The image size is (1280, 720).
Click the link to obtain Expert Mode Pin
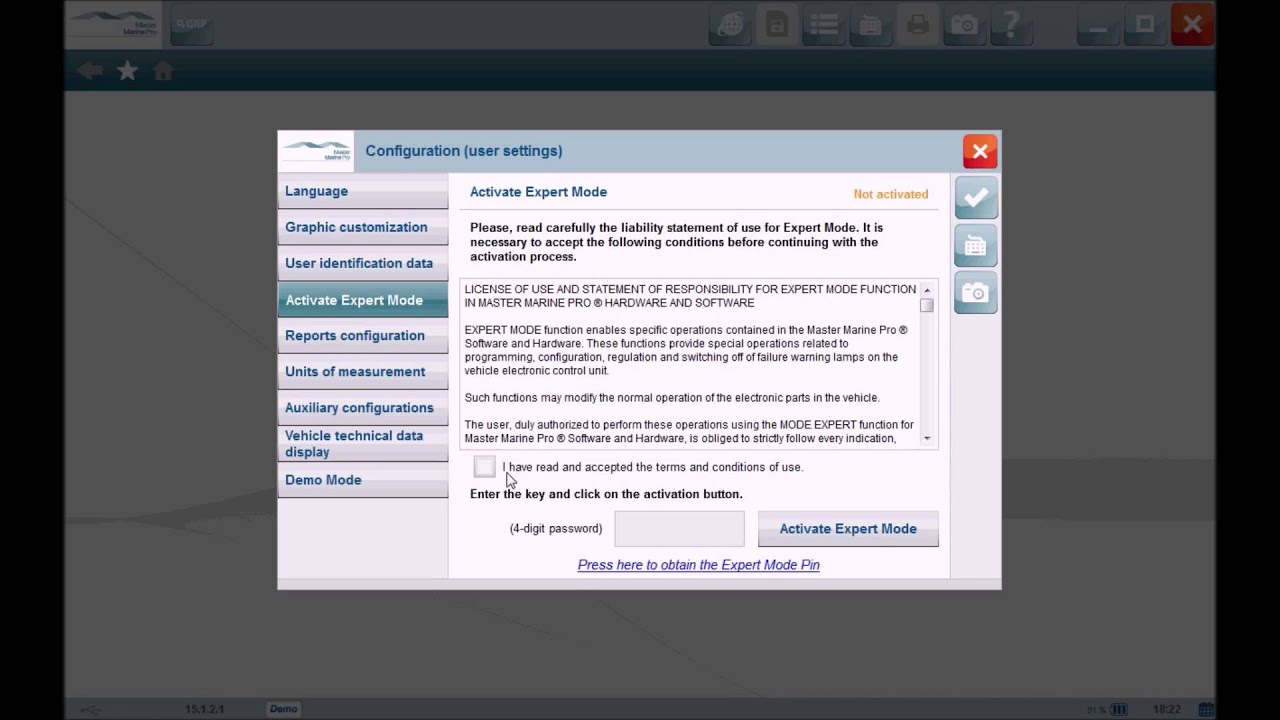tap(698, 565)
